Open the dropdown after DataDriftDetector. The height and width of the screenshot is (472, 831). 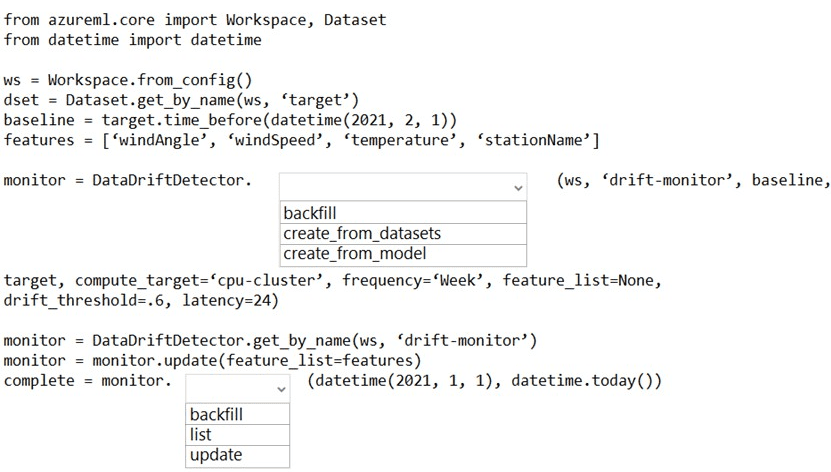click(x=402, y=185)
